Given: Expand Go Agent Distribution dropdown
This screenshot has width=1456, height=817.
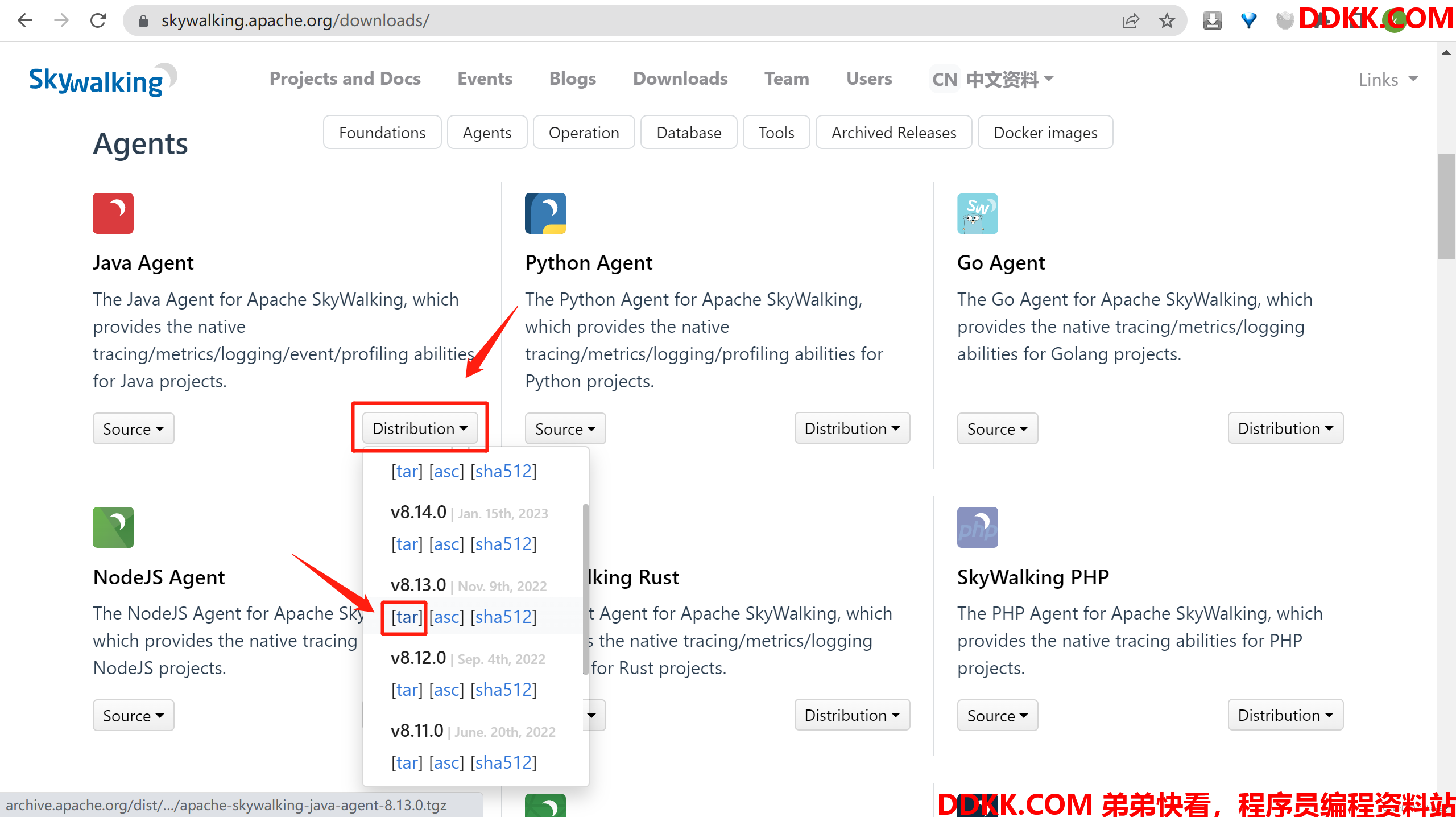Looking at the screenshot, I should tap(1285, 428).
